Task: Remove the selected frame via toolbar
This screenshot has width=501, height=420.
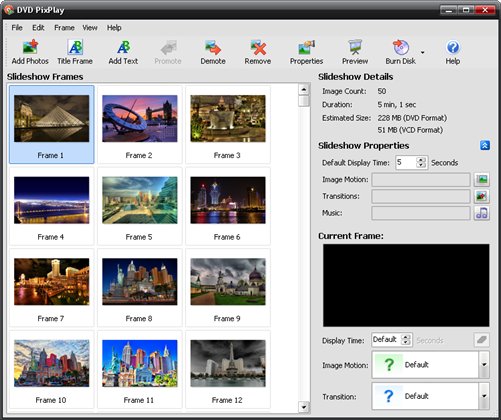Action: click(258, 52)
